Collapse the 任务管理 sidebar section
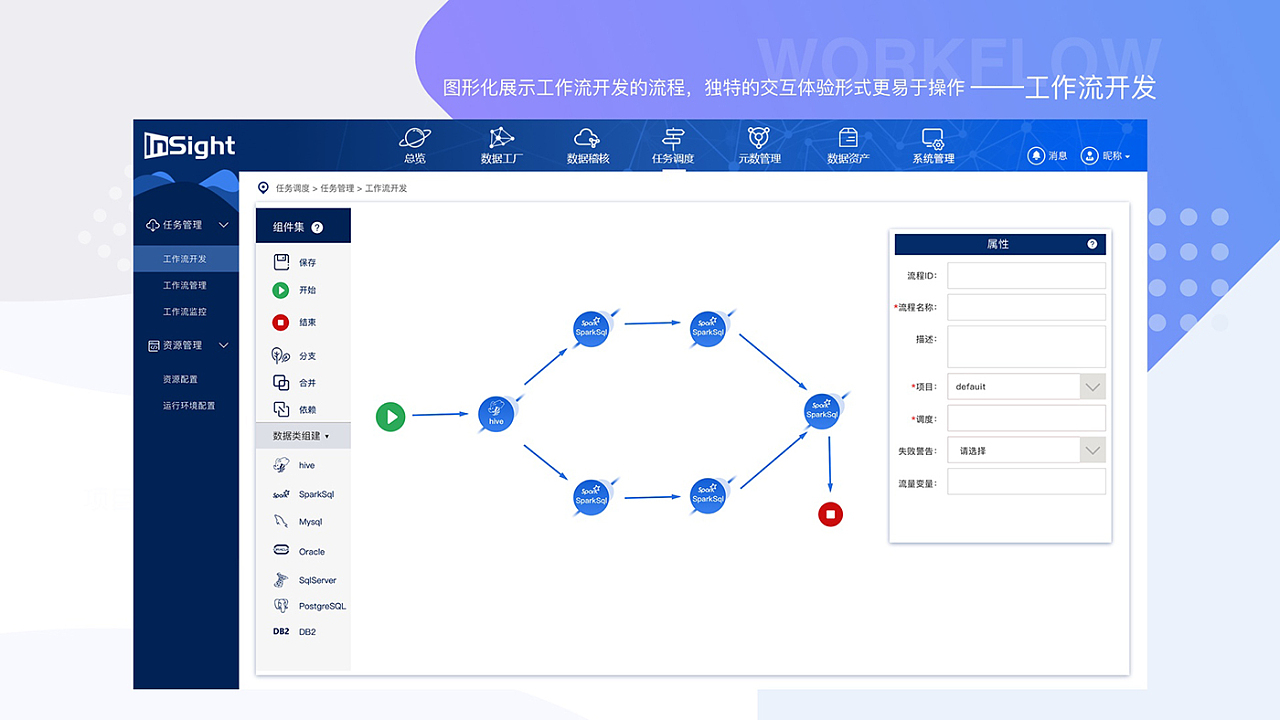 [224, 225]
